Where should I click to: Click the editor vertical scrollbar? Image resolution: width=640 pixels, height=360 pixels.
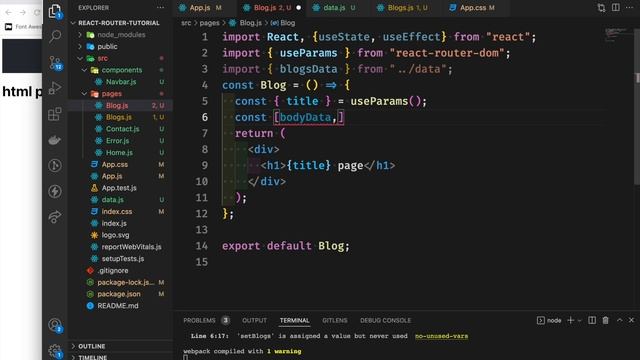coord(637,106)
